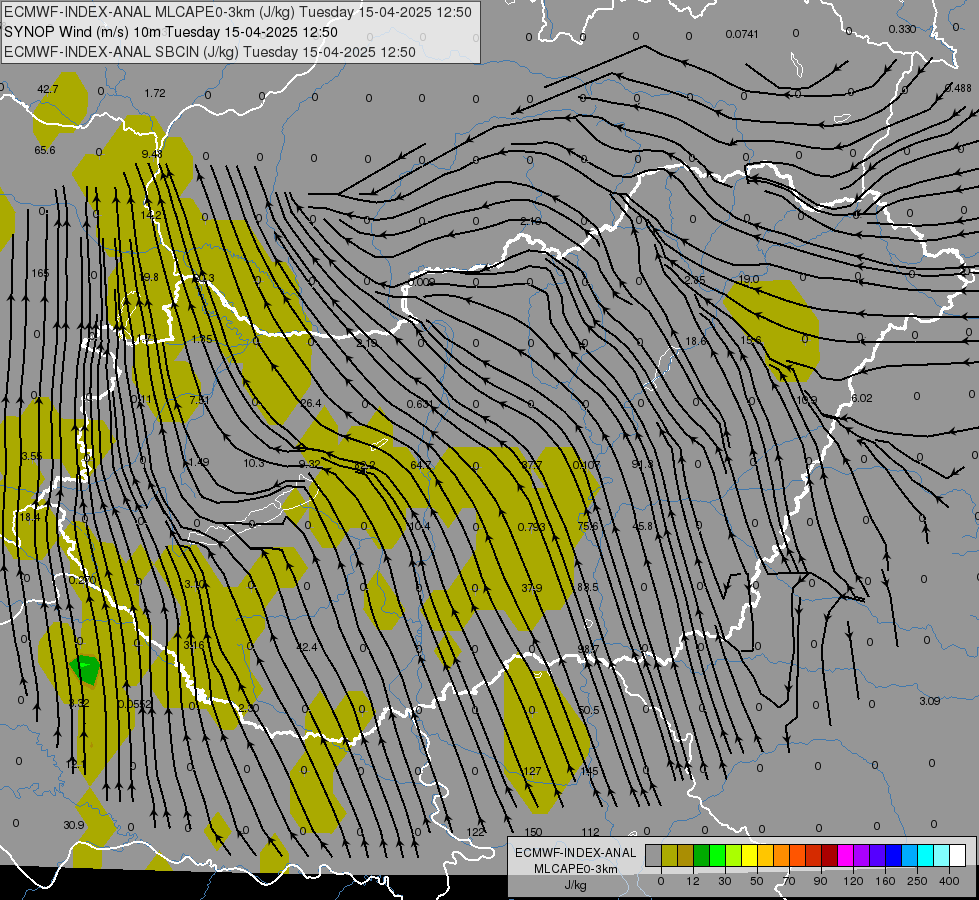Click the map value 0.0552

tap(135, 704)
